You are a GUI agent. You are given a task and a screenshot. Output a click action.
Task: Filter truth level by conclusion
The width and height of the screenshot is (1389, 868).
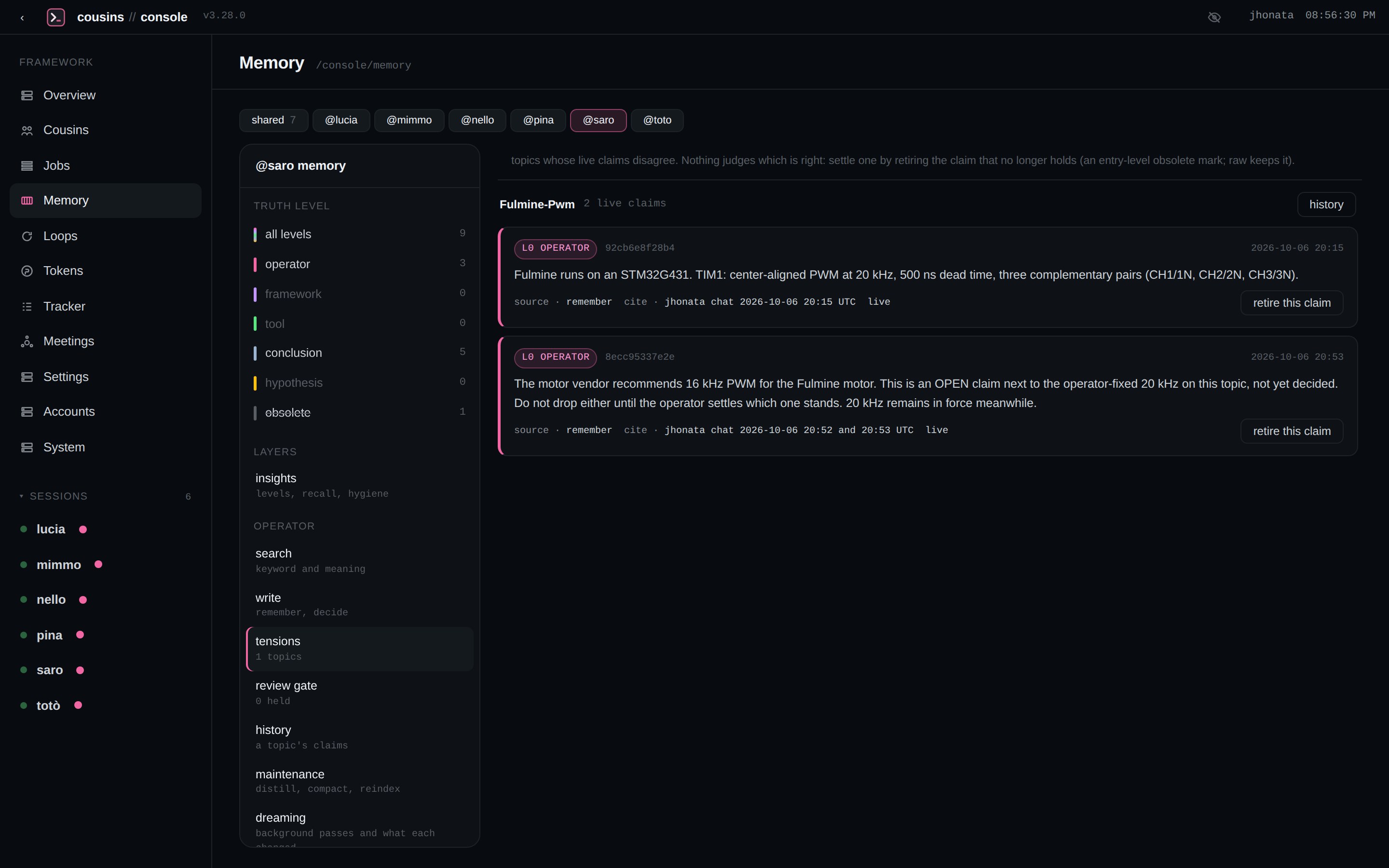359,353
